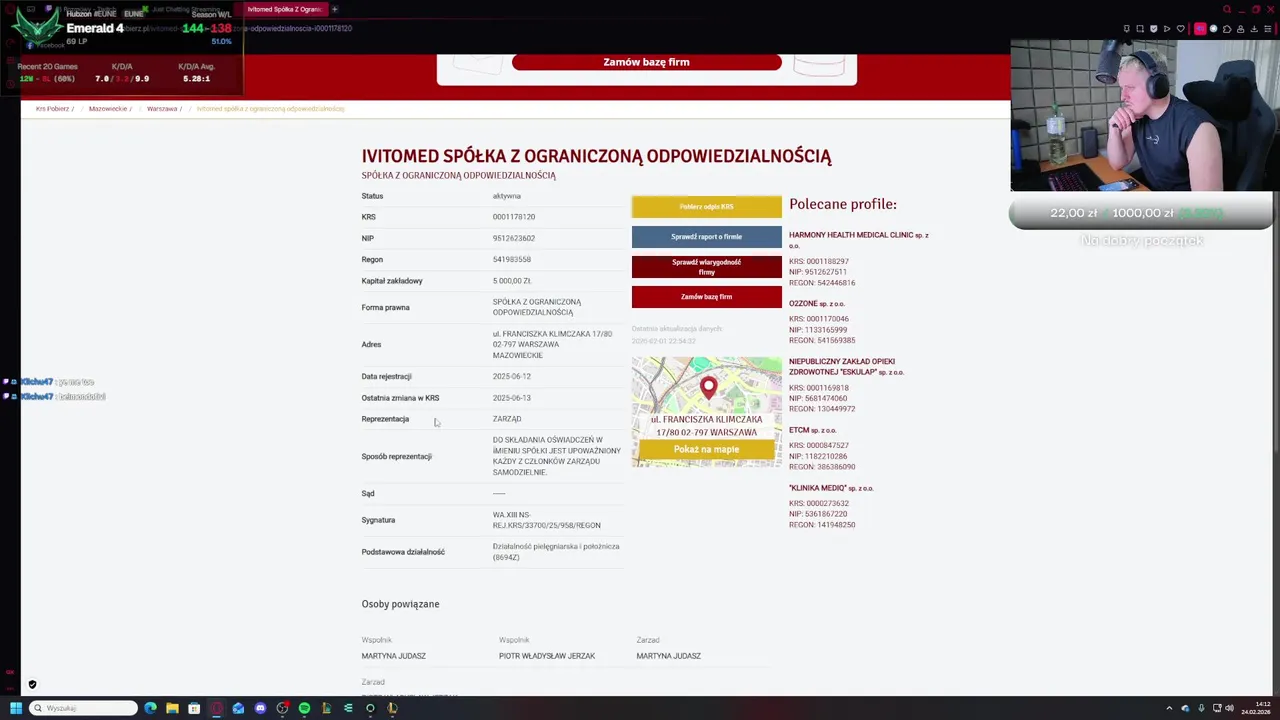Open Niepubliczny Zakład Opieki Zdrowotnej Eskulap profile
The image size is (1280, 720).
coord(846,366)
